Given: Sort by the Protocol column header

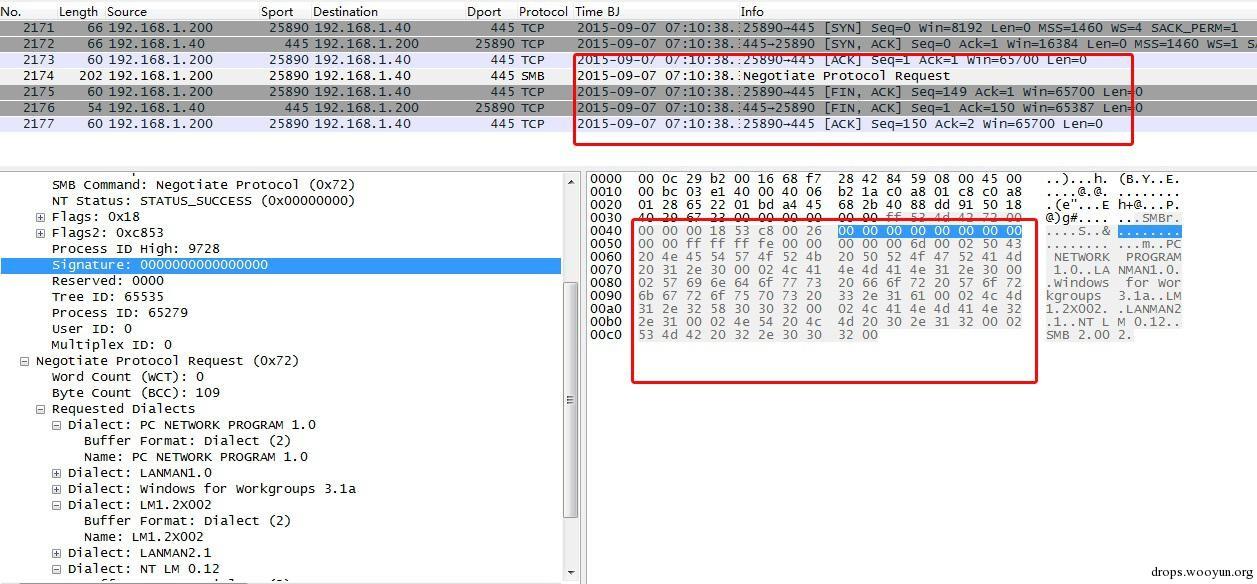Looking at the screenshot, I should (x=543, y=11).
